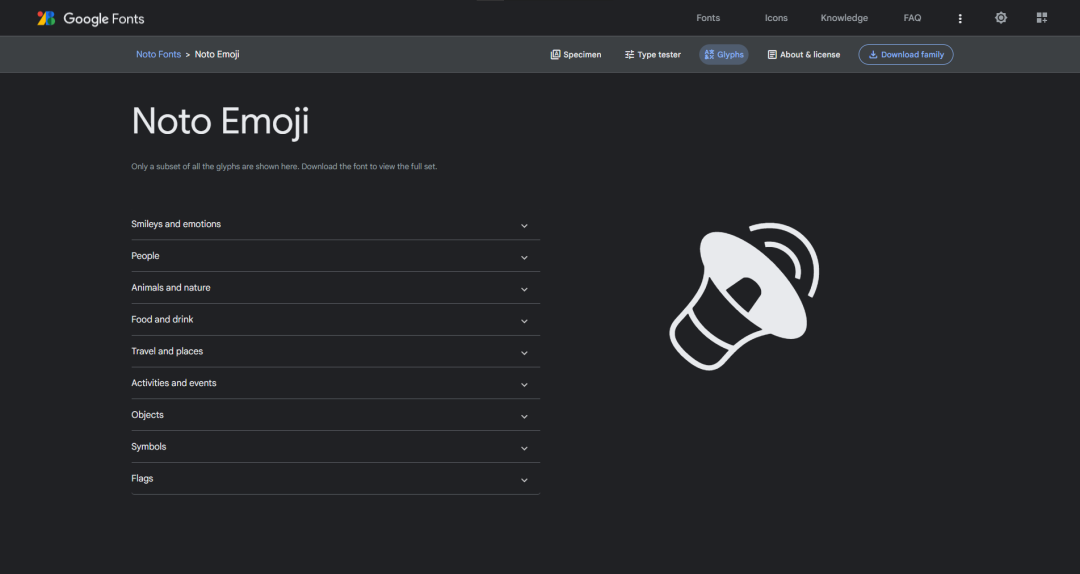Expand the Flags glyph category
The image size is (1080, 574).
click(x=335, y=479)
